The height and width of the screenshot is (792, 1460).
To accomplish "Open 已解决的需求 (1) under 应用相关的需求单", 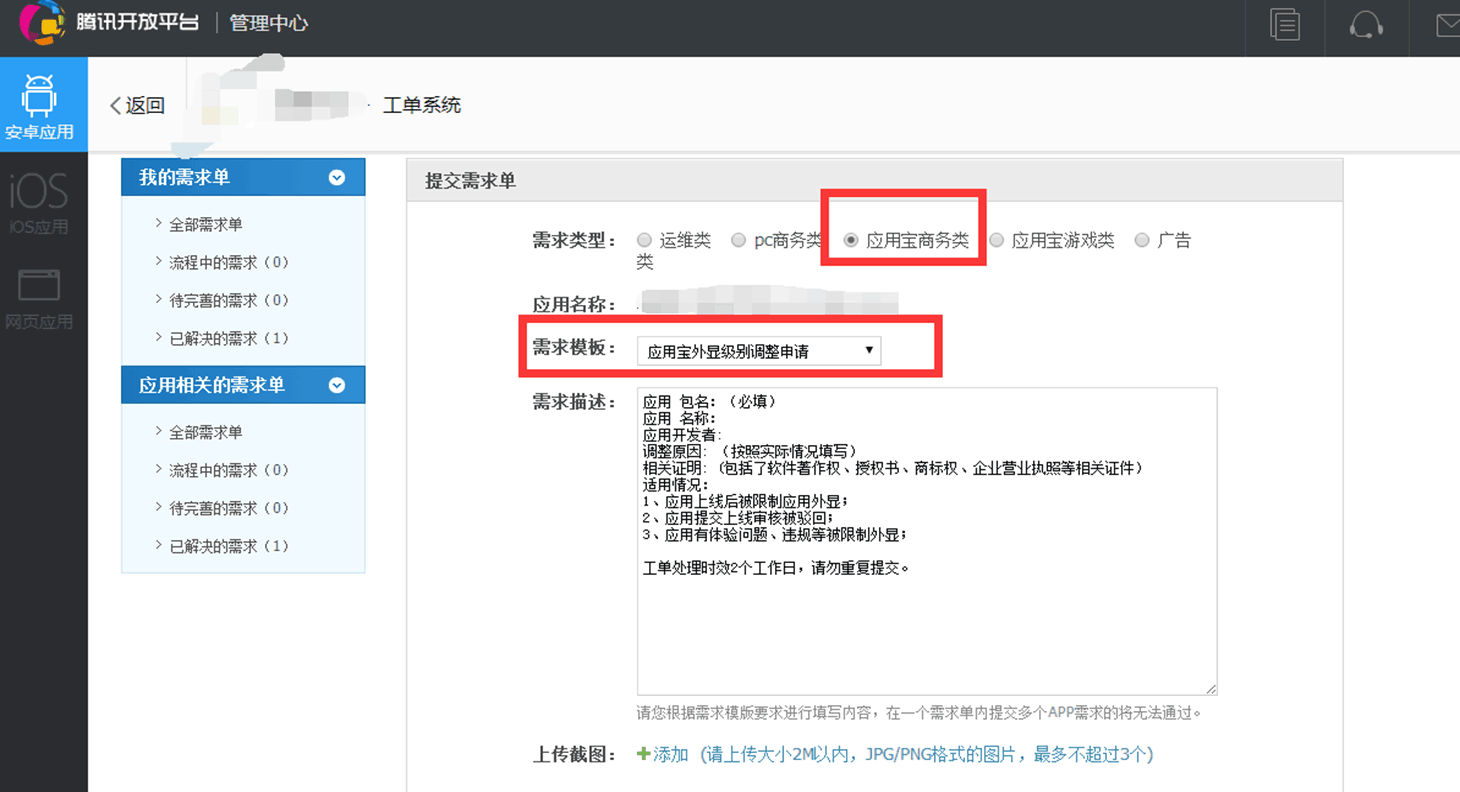I will [229, 546].
